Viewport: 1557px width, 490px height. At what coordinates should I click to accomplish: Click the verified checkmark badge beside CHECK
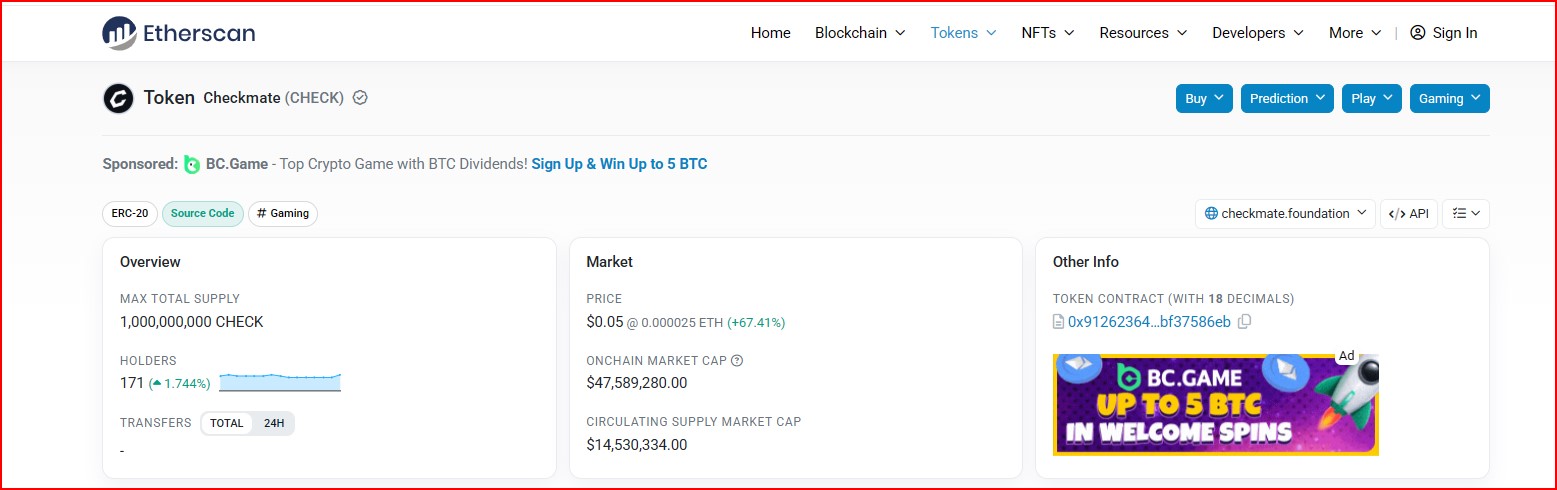(360, 98)
